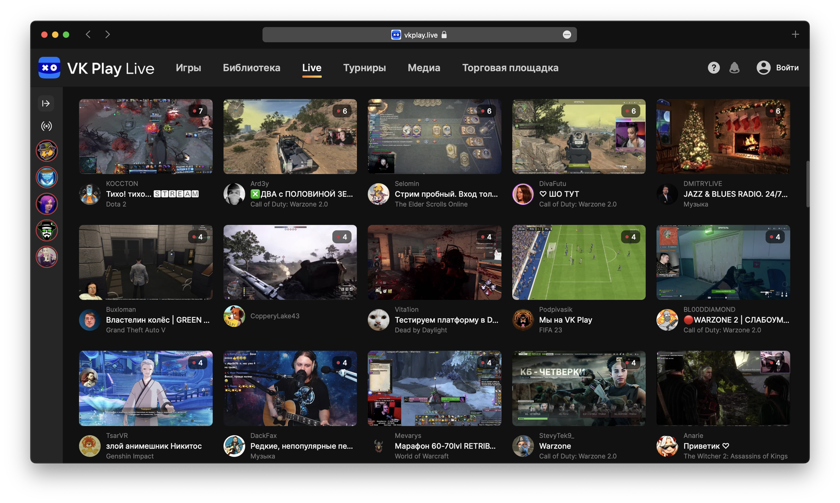Open stream title JAZZ & BLUES RADIO. 24/7
840x503 pixels.
(736, 194)
